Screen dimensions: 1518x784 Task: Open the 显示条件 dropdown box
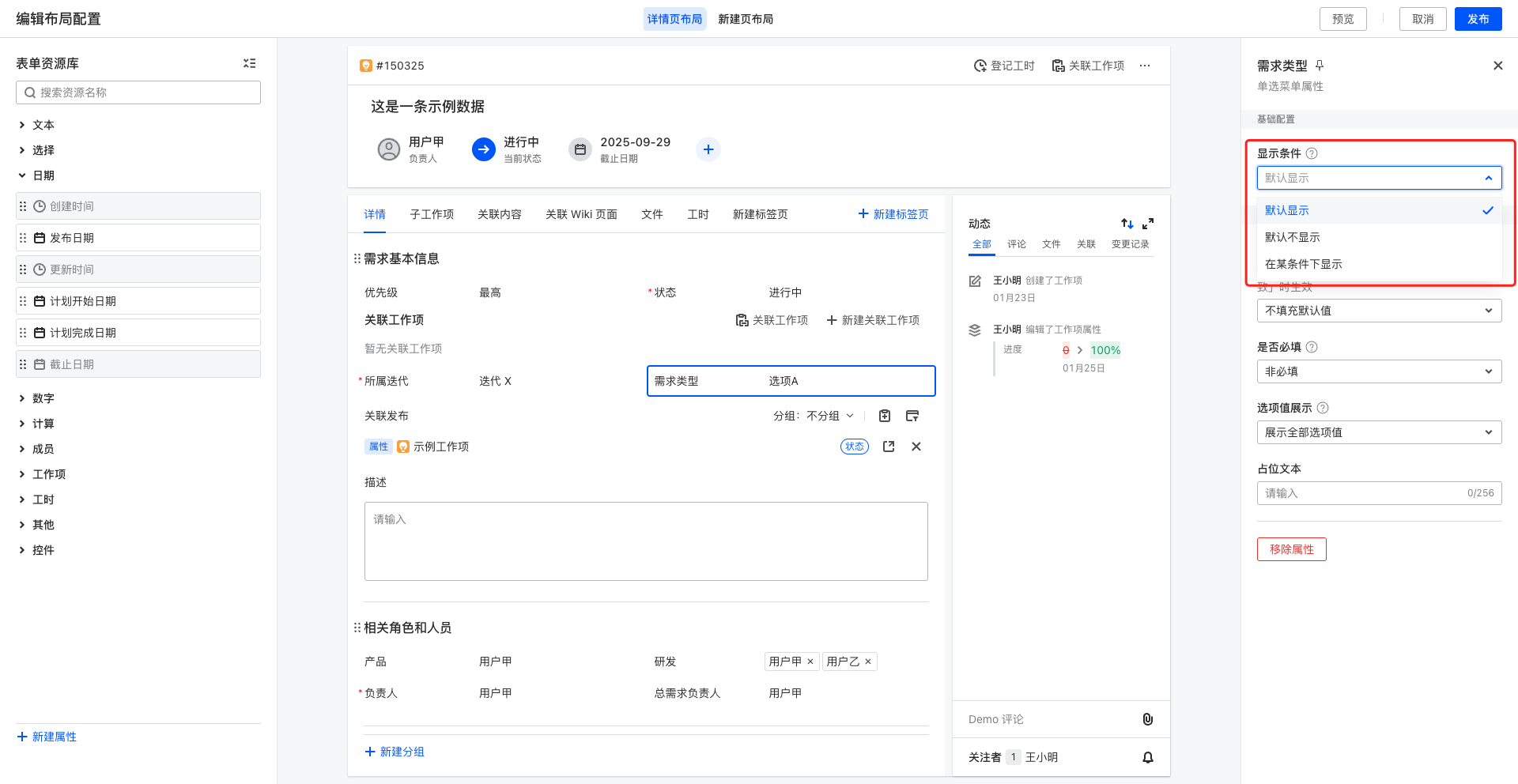pyautogui.click(x=1379, y=178)
